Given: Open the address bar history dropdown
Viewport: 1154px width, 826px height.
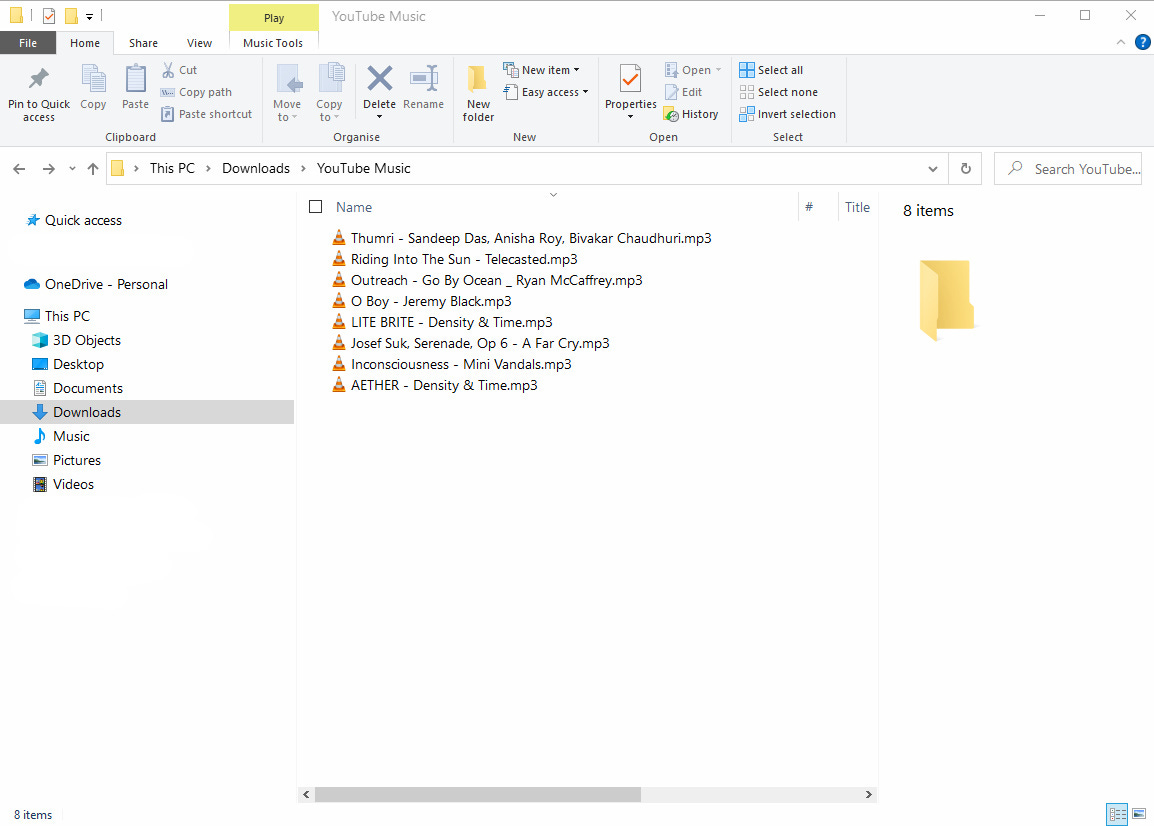Looking at the screenshot, I should pos(933,169).
